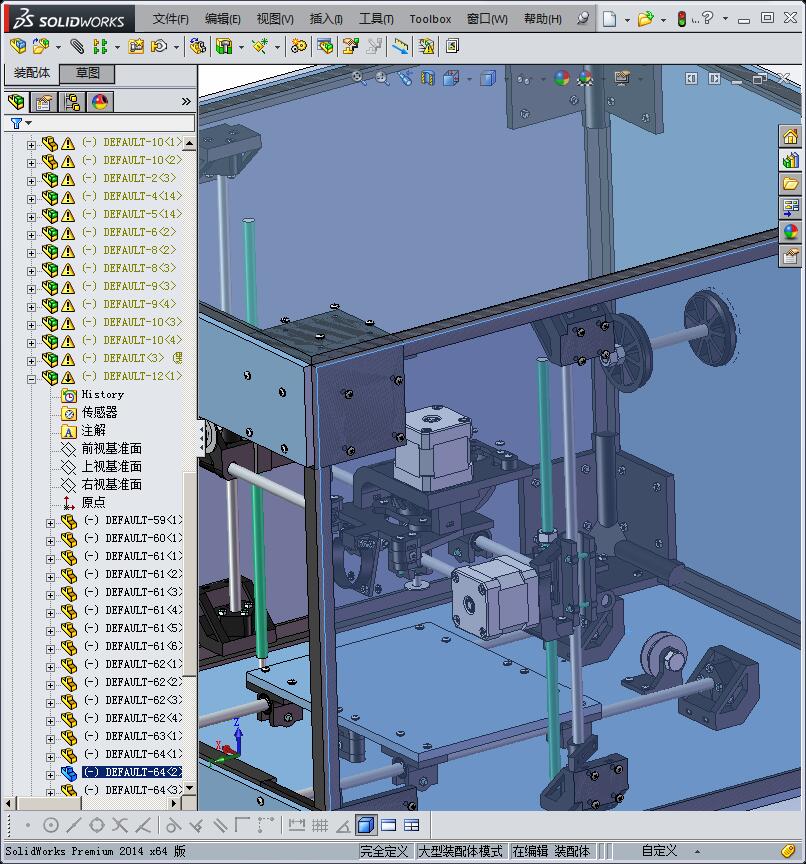This screenshot has height=864, width=806.
Task: Click the New Motion Study icon
Action: pos(299,46)
